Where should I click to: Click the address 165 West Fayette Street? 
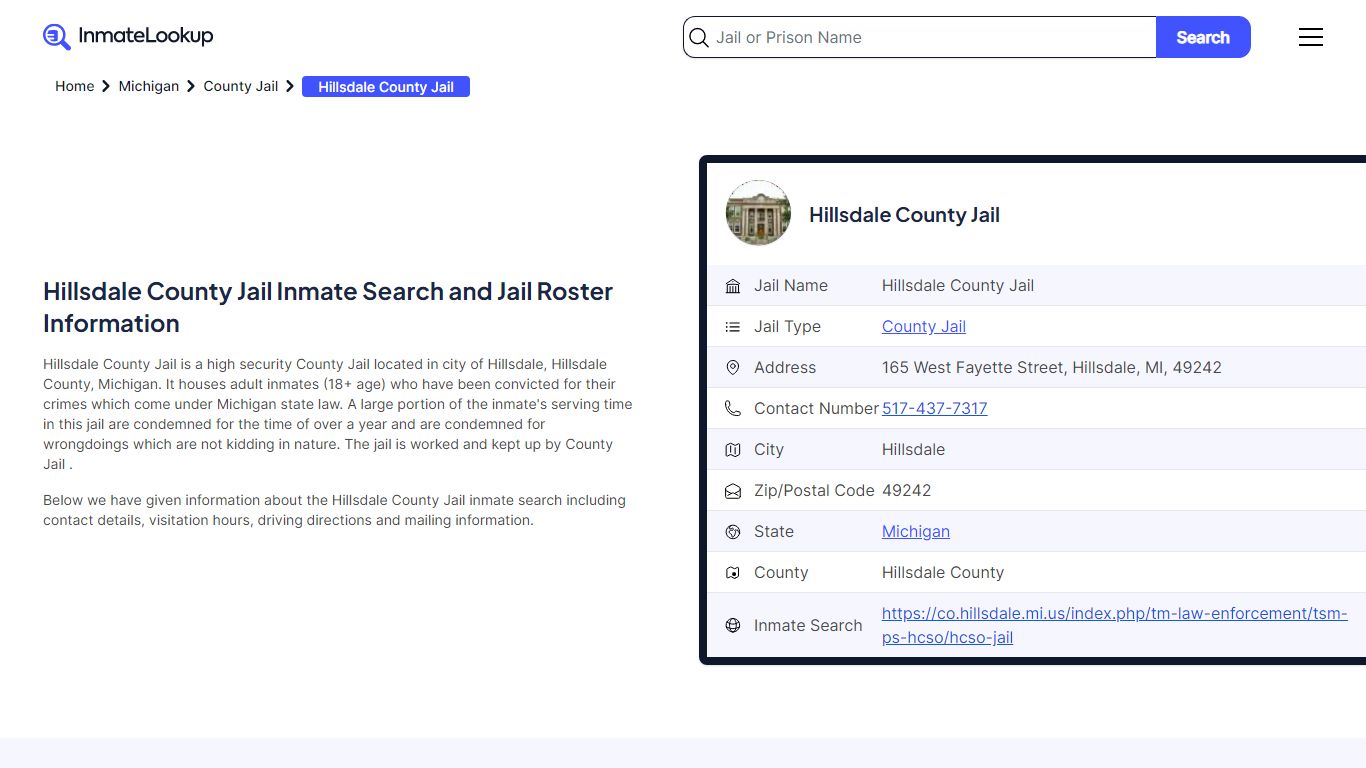pos(1052,367)
